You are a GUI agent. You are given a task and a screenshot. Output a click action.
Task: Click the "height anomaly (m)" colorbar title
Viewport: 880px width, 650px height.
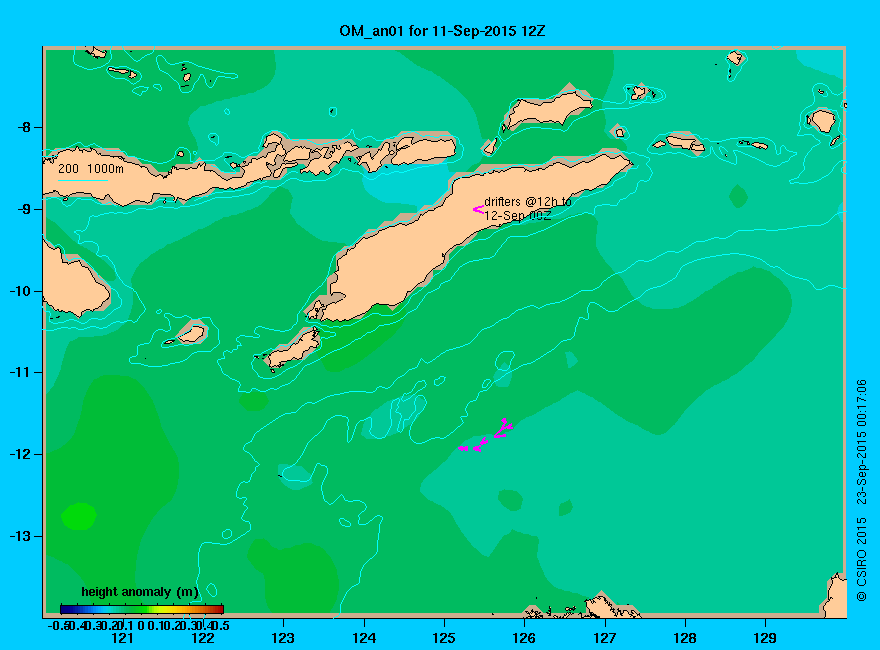[140, 592]
